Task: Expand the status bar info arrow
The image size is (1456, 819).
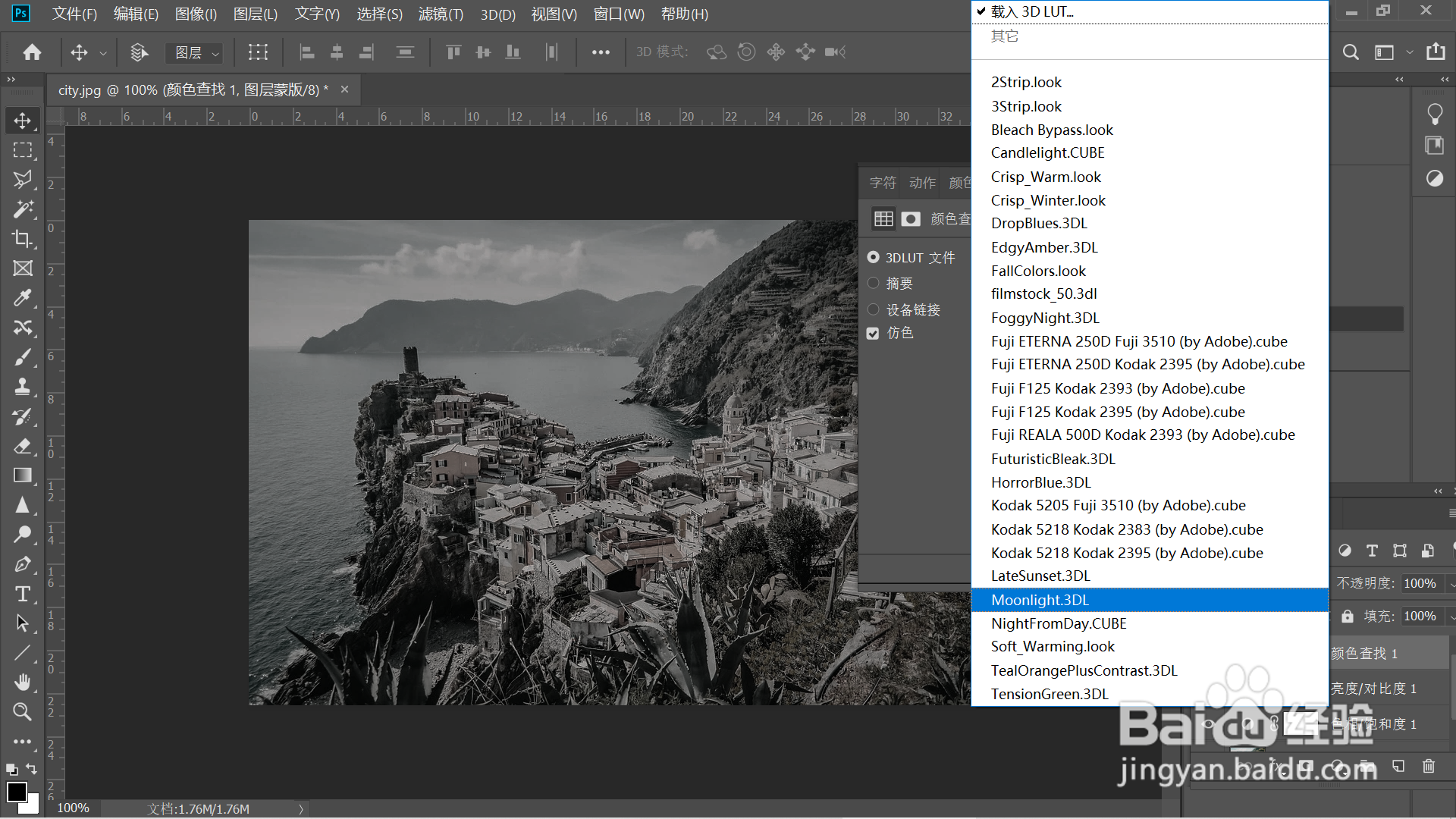Action: coord(301,809)
